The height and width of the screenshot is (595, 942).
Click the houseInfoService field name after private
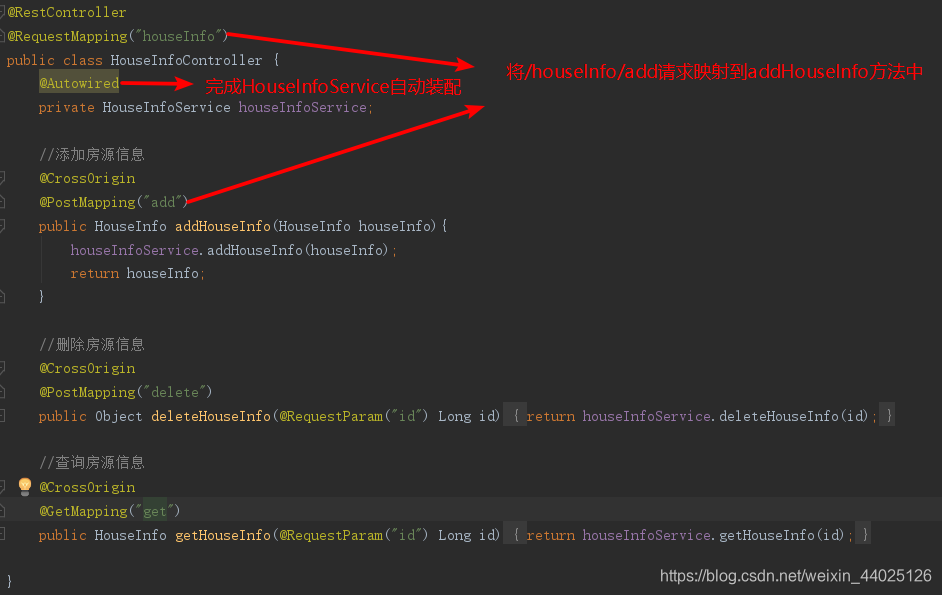303,108
